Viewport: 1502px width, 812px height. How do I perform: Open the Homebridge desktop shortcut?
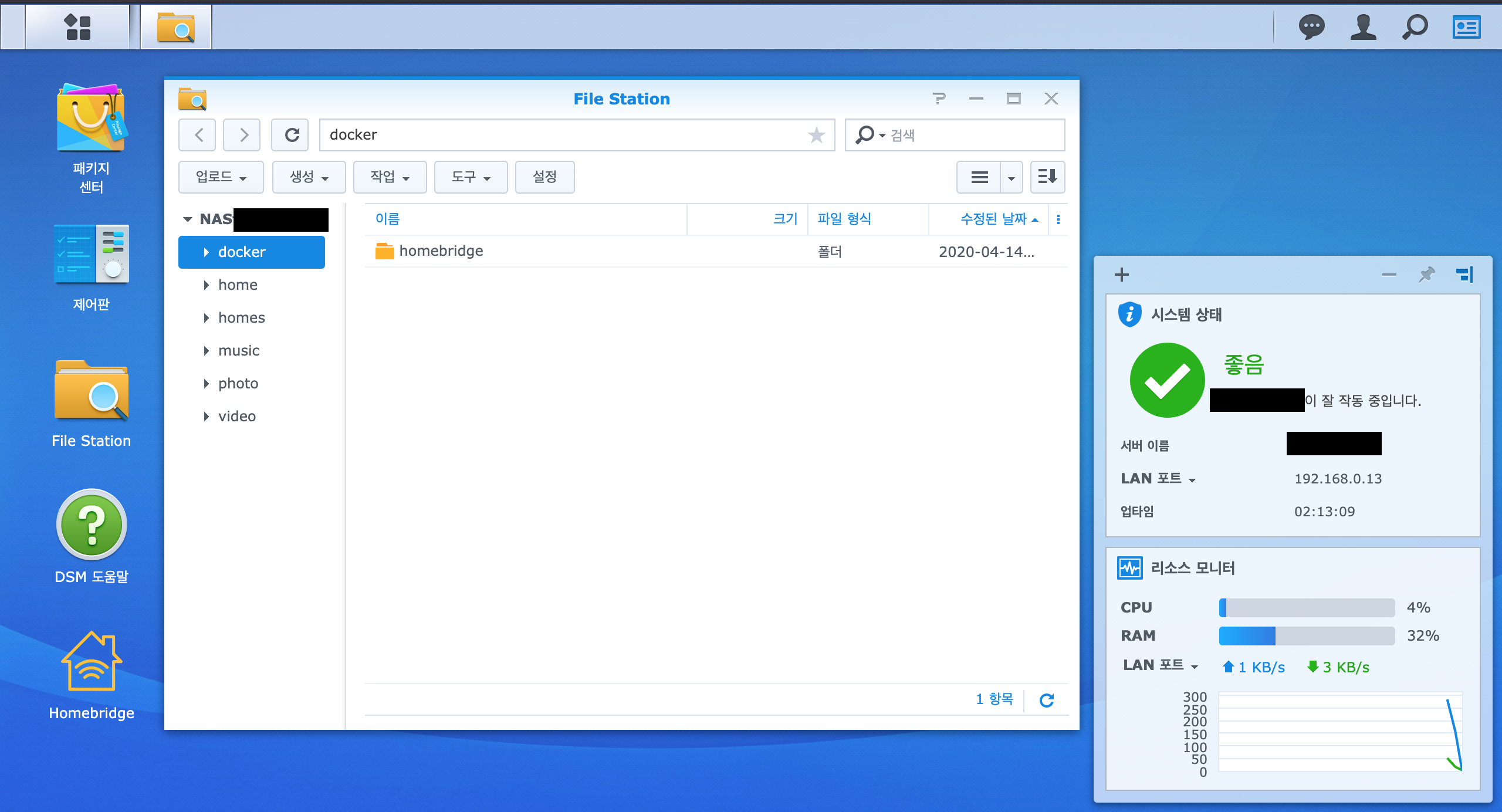(92, 662)
